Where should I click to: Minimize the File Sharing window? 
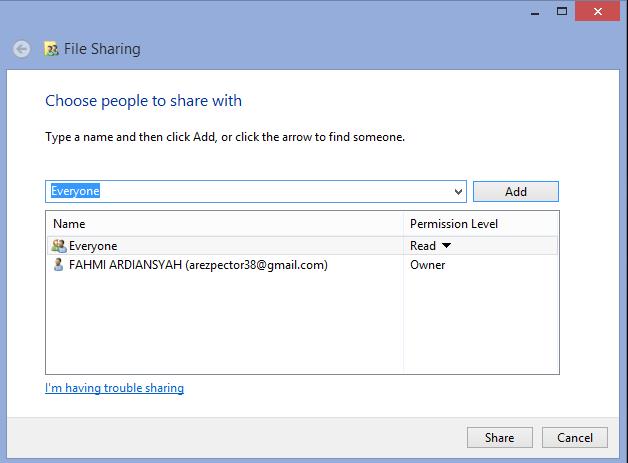pyautogui.click(x=535, y=12)
